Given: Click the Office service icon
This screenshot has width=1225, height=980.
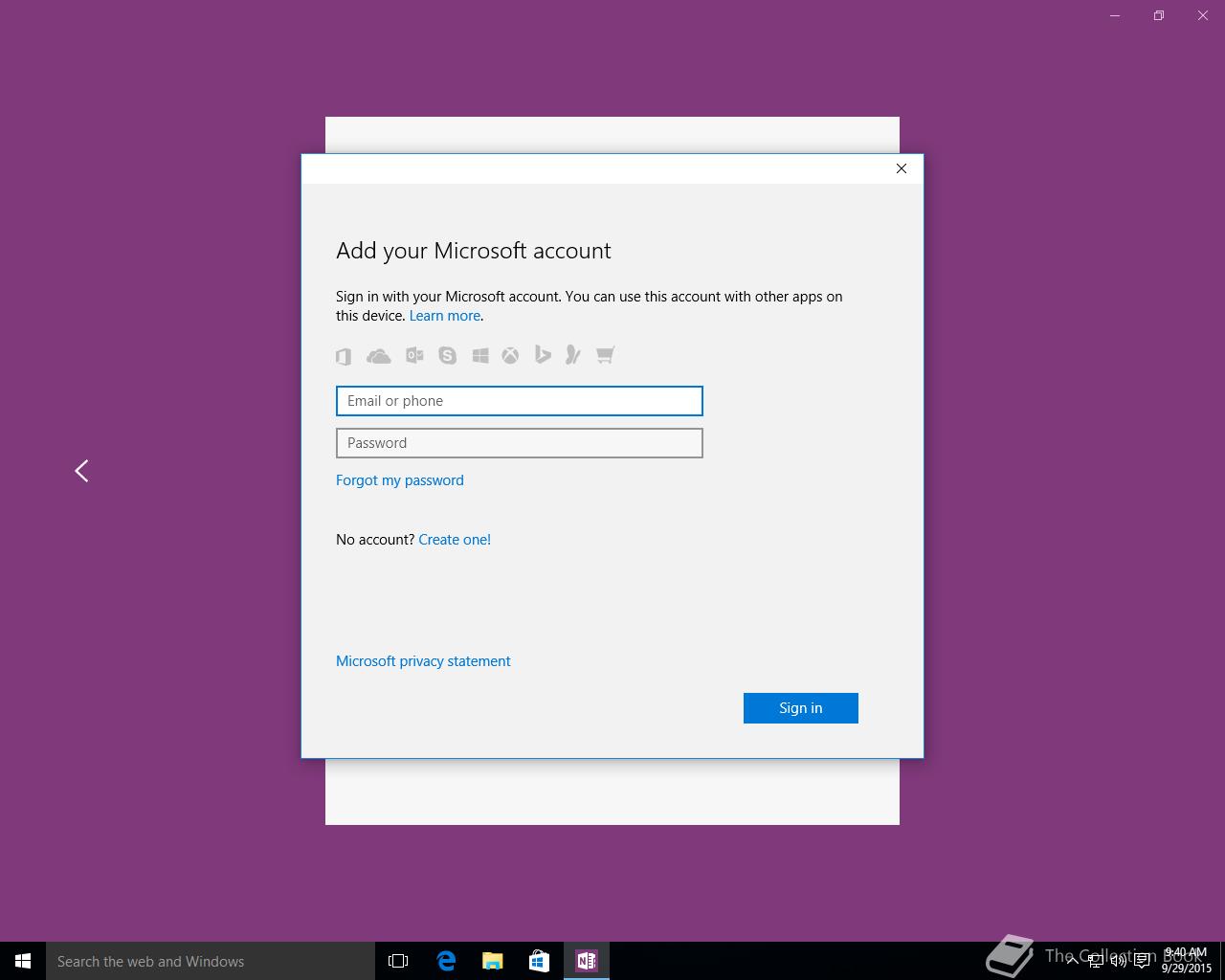Looking at the screenshot, I should [x=344, y=356].
